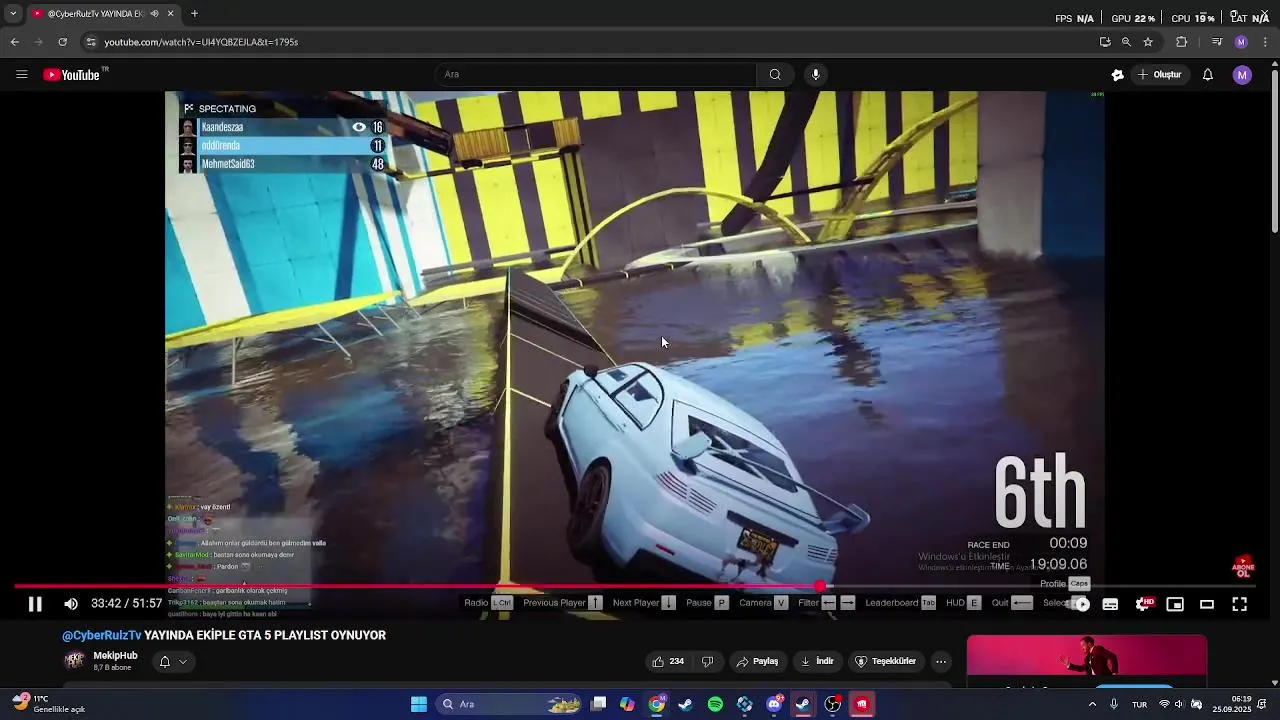Go back with the browser back arrow
The image size is (1280, 720).
click(x=14, y=42)
